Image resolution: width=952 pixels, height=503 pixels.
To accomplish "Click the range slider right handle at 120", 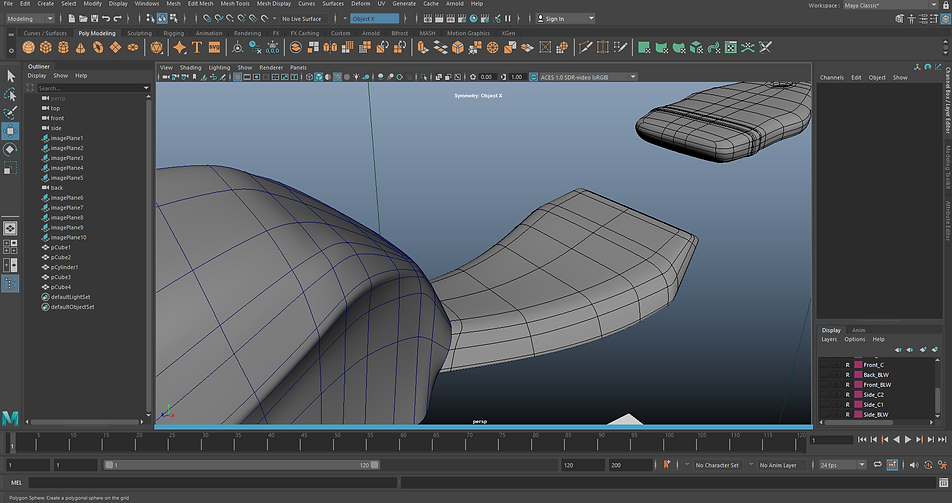I will [x=375, y=465].
